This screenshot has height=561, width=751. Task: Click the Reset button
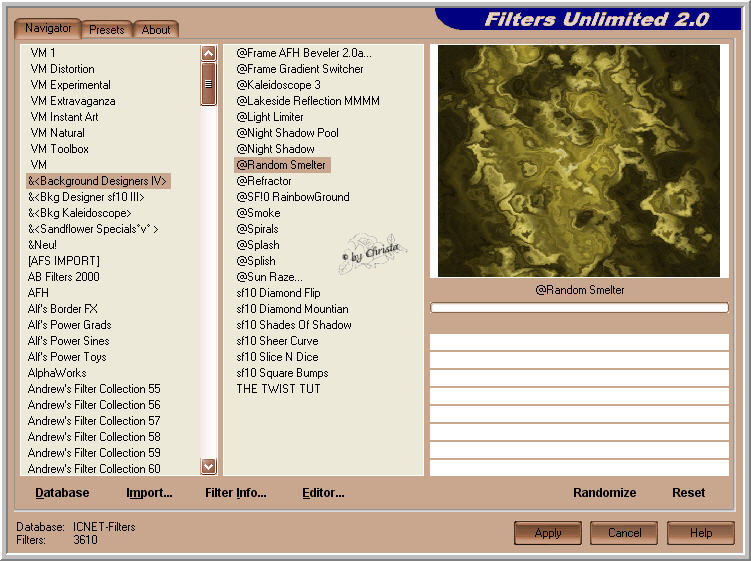688,492
